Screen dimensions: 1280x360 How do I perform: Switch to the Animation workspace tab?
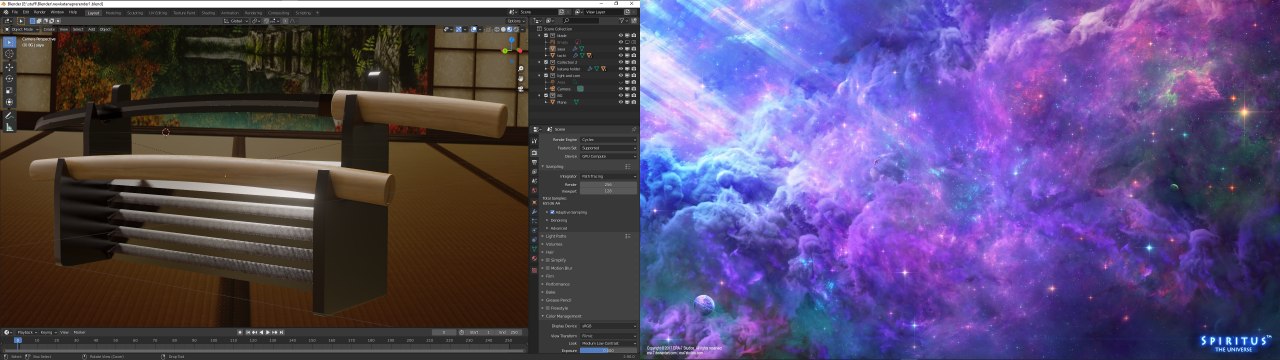pyautogui.click(x=230, y=12)
